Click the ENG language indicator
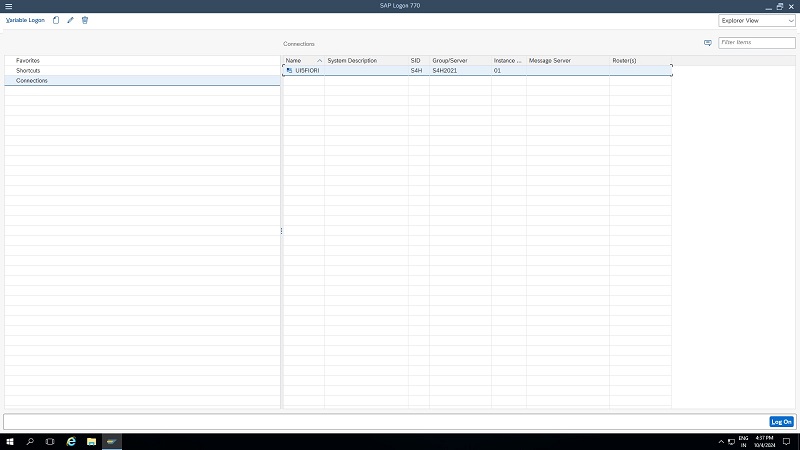The height and width of the screenshot is (450, 800). pyautogui.click(x=743, y=442)
